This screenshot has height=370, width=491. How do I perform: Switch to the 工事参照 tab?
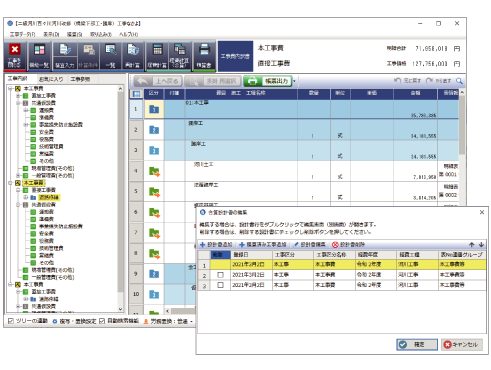[80, 79]
